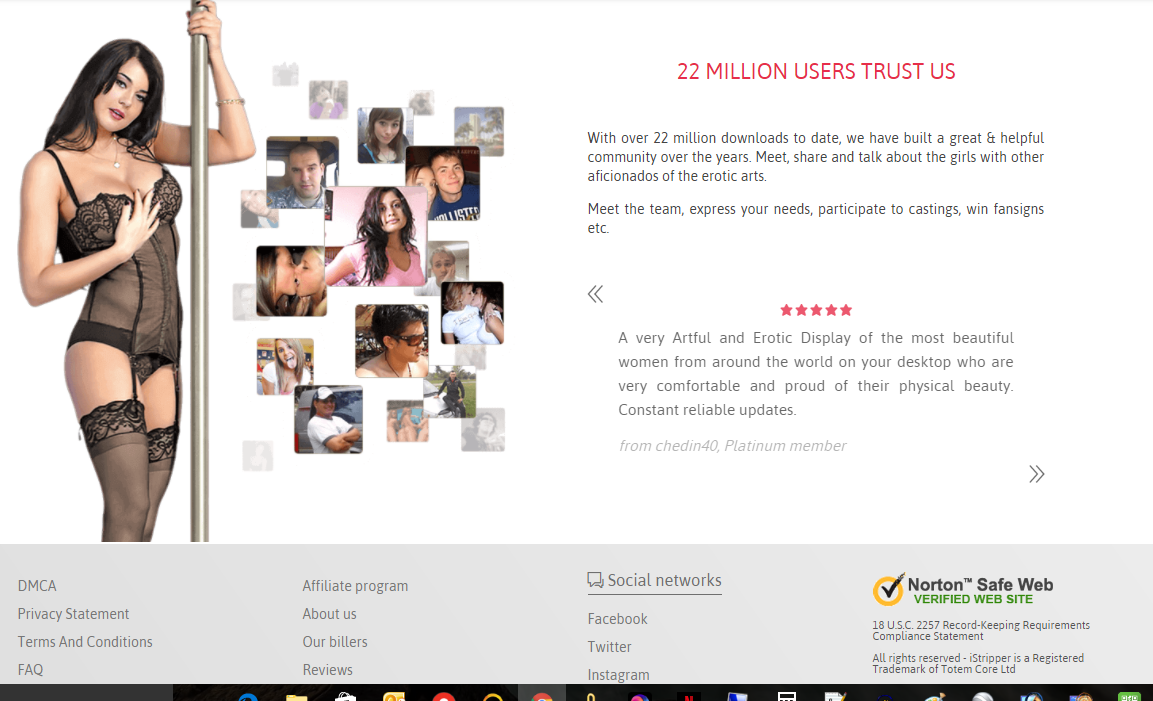Visit the Affiliate program page
The width and height of the screenshot is (1153, 701).
point(355,586)
